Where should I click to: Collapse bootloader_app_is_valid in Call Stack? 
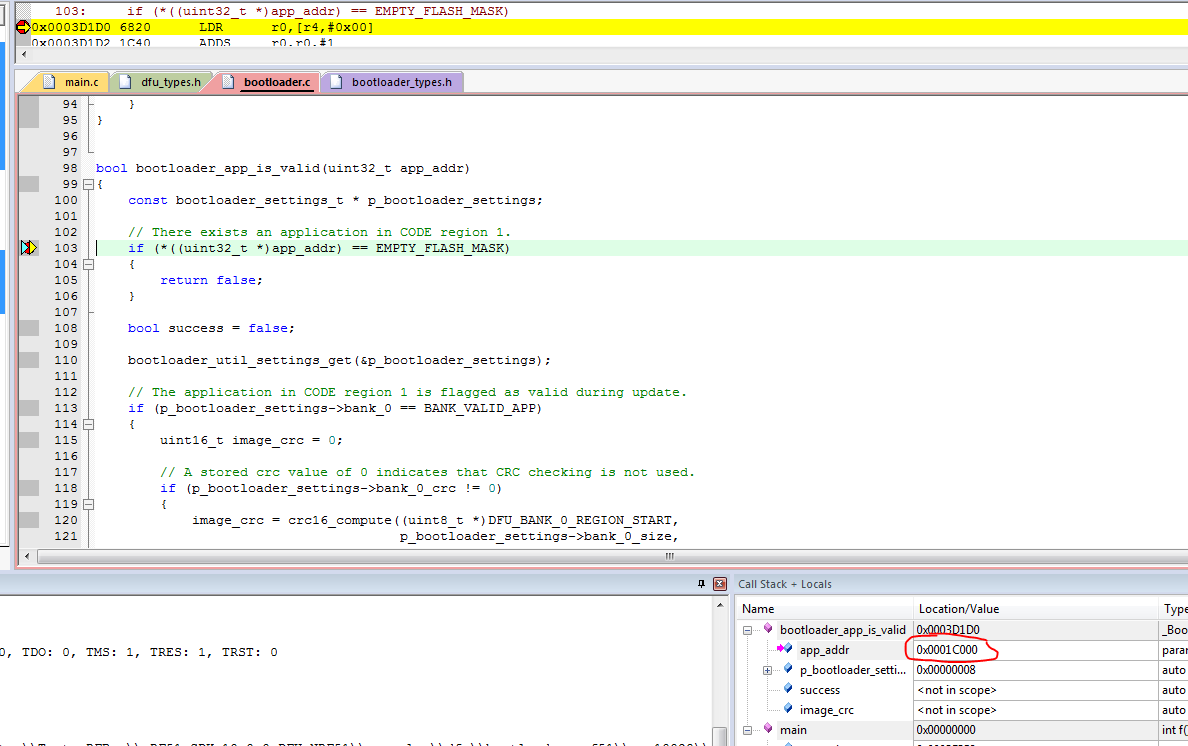748,630
